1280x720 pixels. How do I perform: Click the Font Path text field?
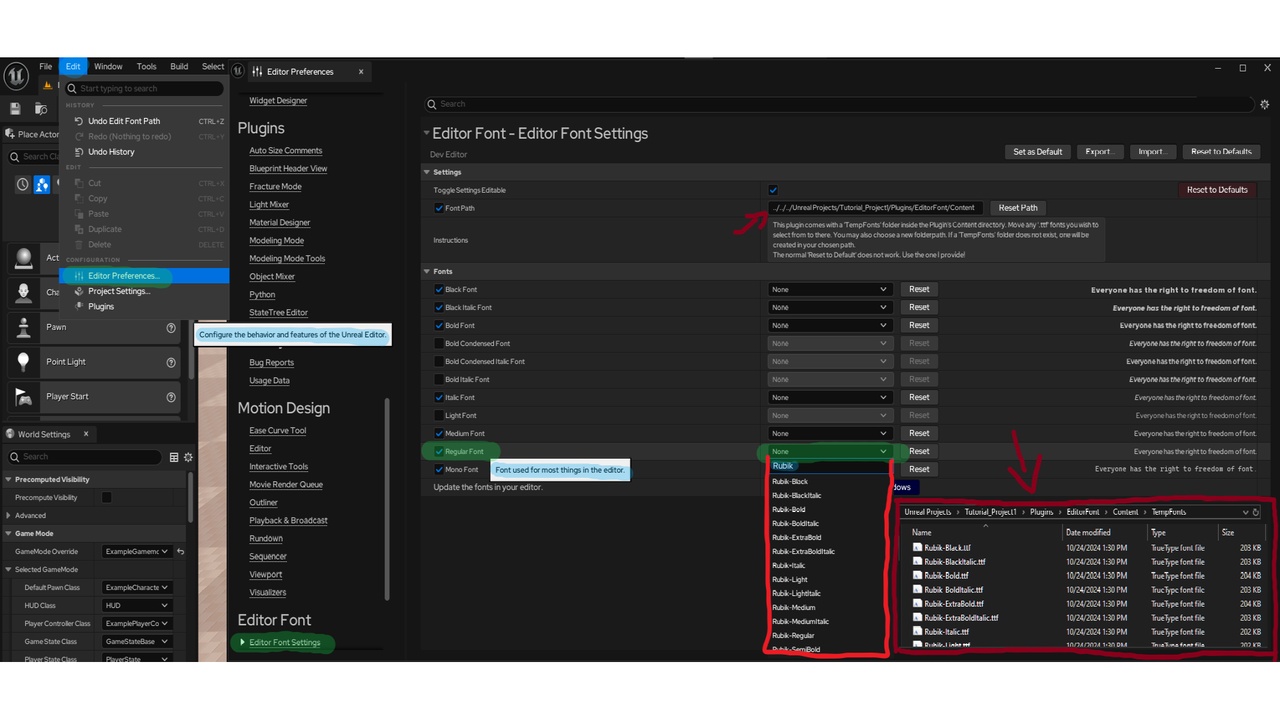pos(875,208)
